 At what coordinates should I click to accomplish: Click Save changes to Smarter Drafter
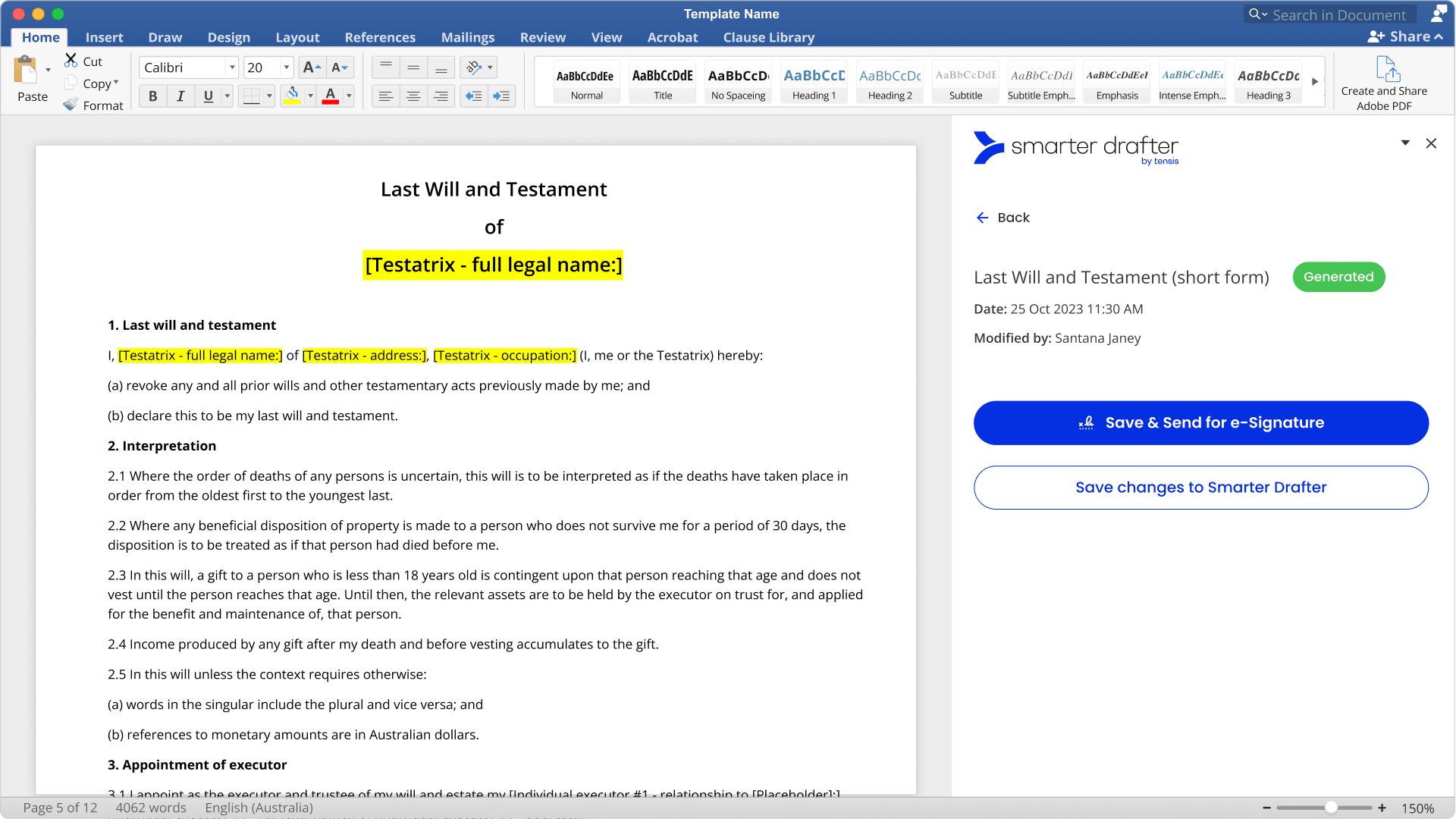click(x=1201, y=488)
